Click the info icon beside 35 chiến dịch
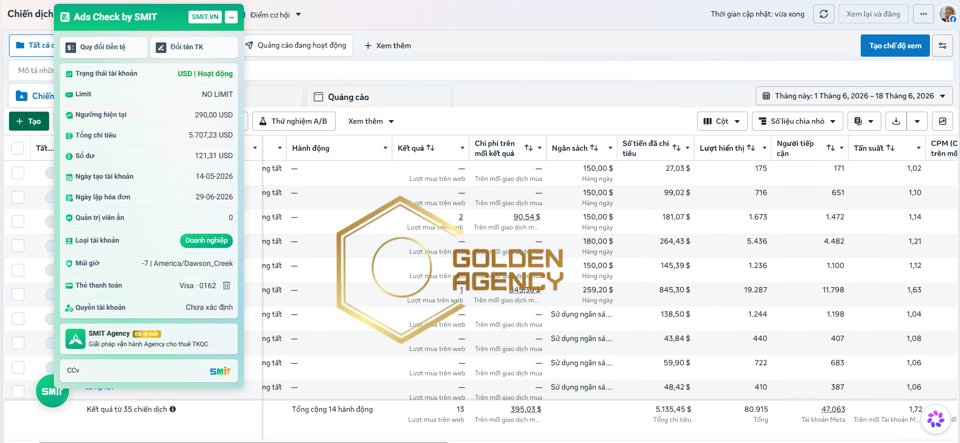960x443 pixels. 173,409
